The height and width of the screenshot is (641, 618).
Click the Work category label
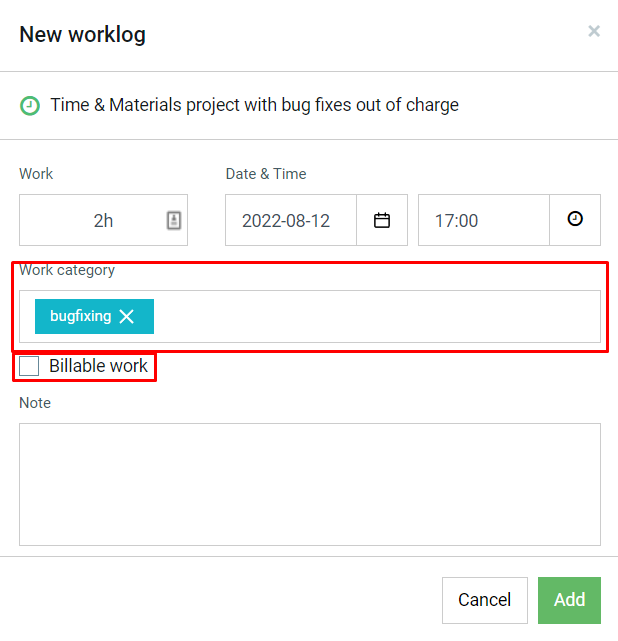pos(67,270)
